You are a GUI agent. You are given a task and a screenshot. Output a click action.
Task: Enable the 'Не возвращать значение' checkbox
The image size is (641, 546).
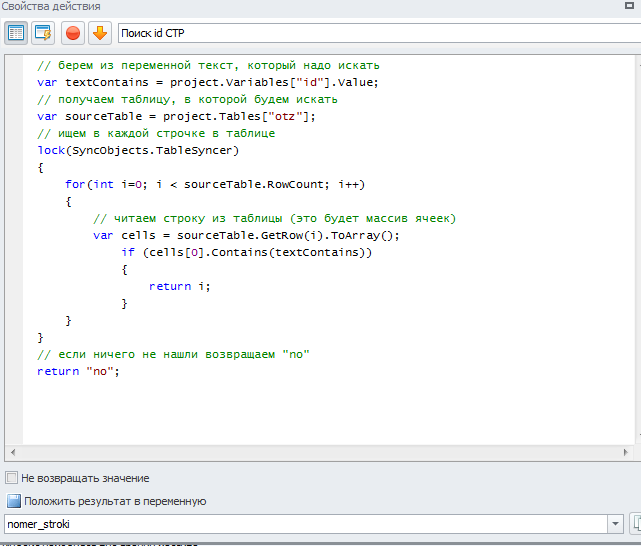point(12,478)
